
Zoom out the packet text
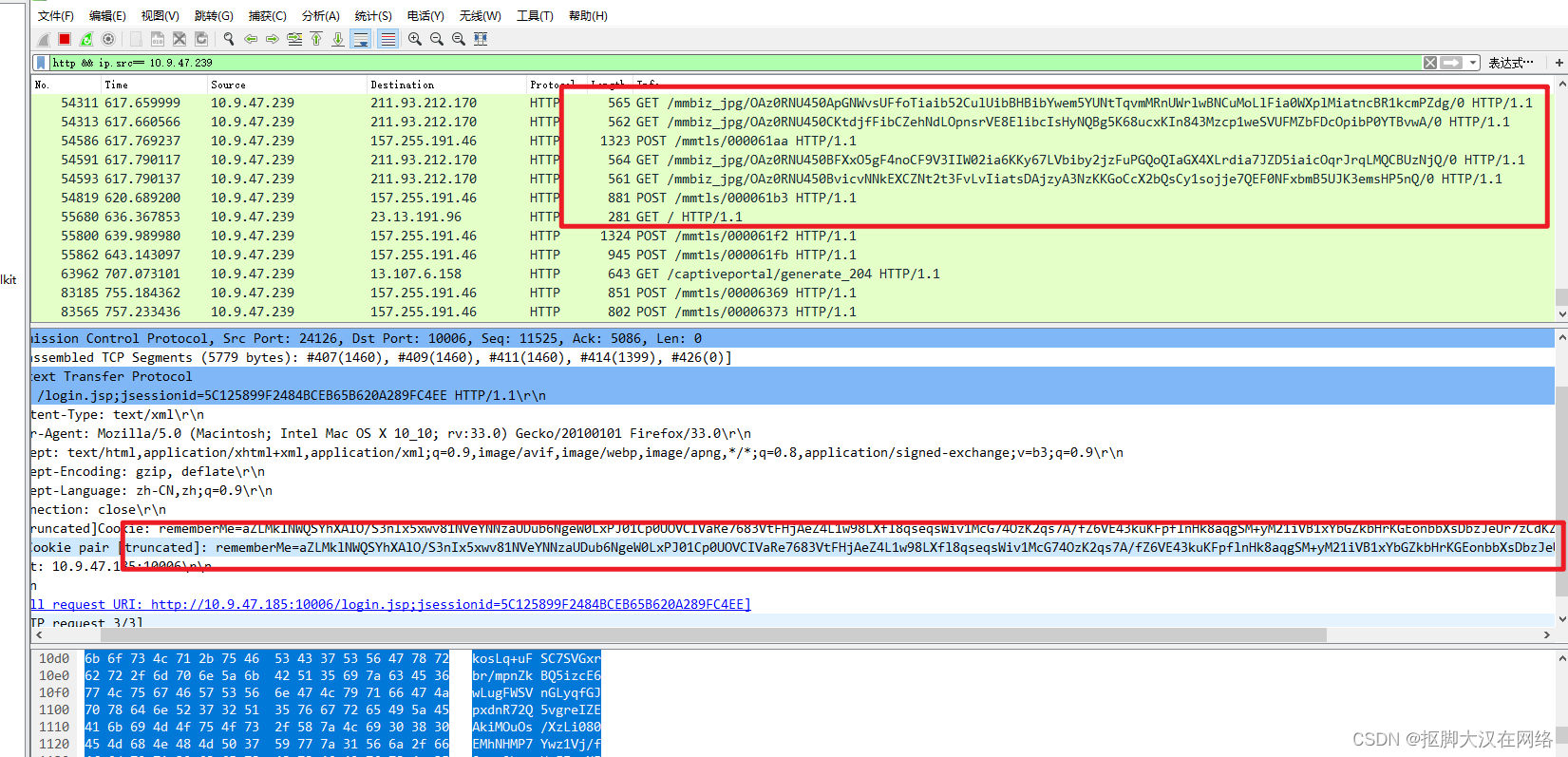click(437, 39)
